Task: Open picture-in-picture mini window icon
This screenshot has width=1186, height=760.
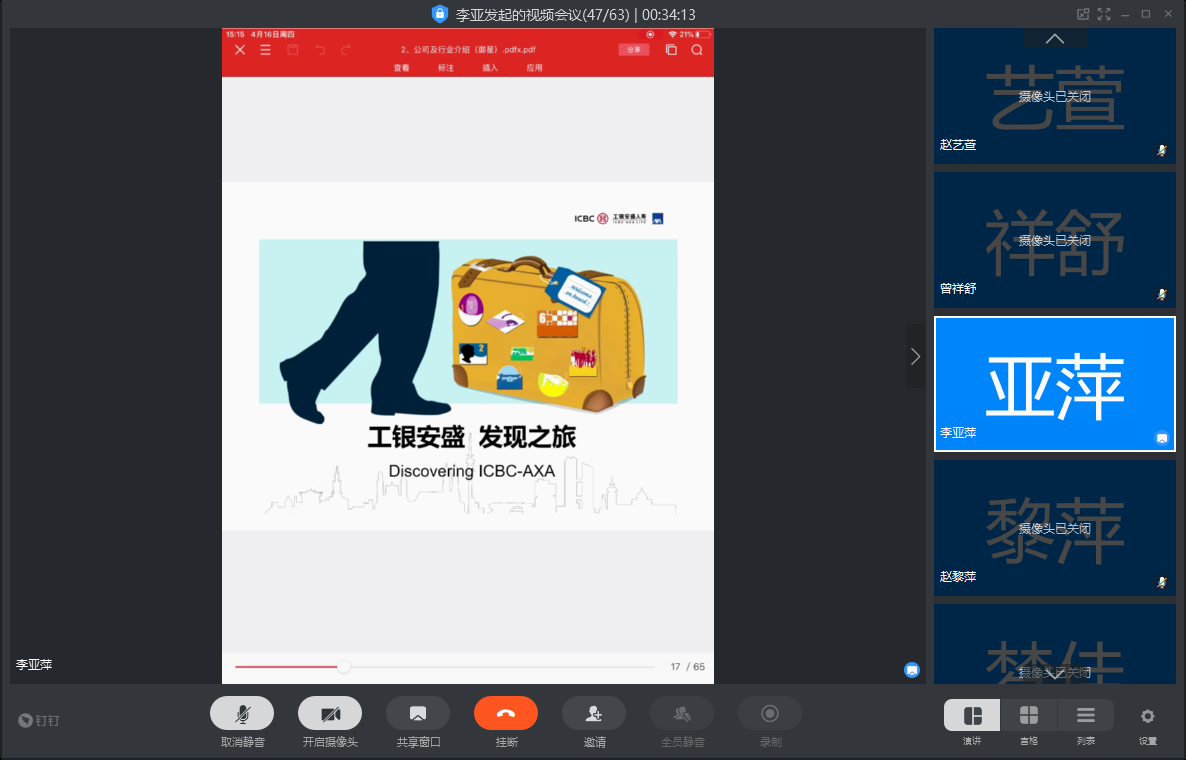Action: 1082,14
